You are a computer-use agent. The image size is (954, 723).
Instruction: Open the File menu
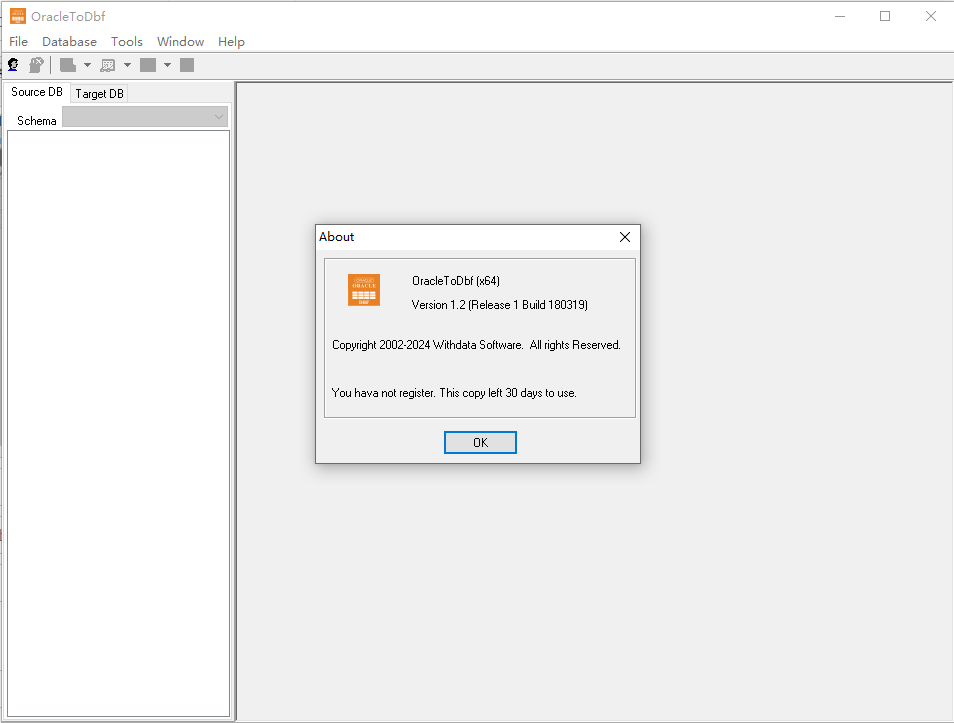18,41
